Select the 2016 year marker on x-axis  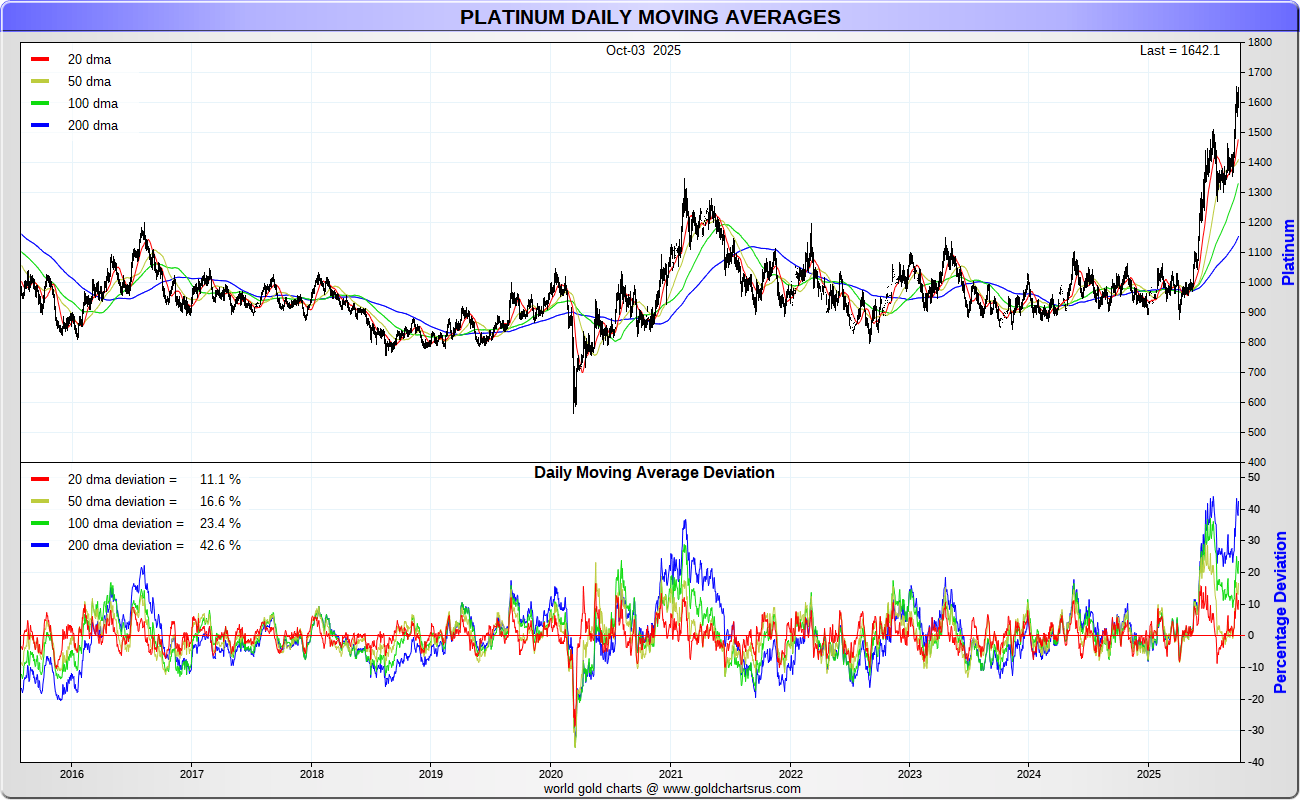pyautogui.click(x=72, y=774)
